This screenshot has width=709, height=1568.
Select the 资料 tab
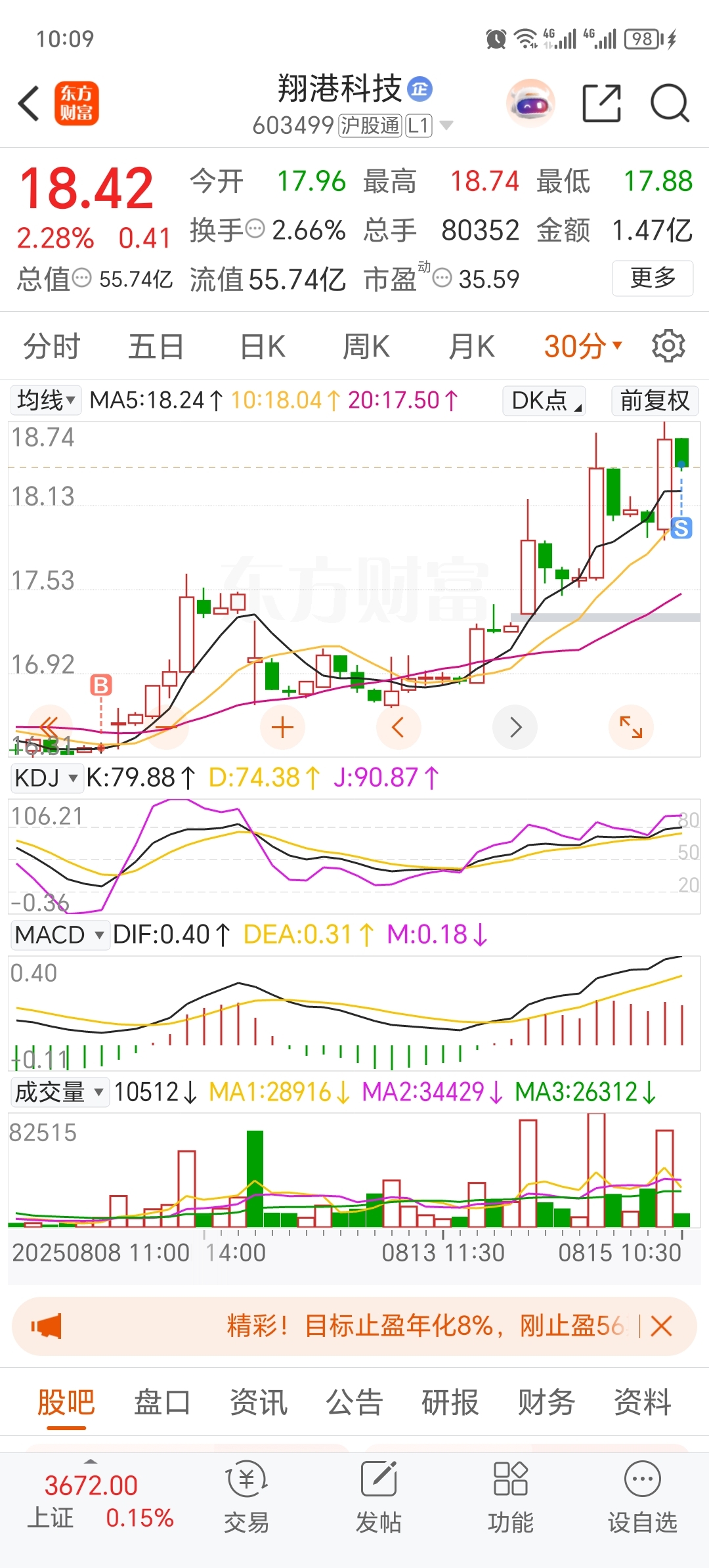pos(642,1402)
